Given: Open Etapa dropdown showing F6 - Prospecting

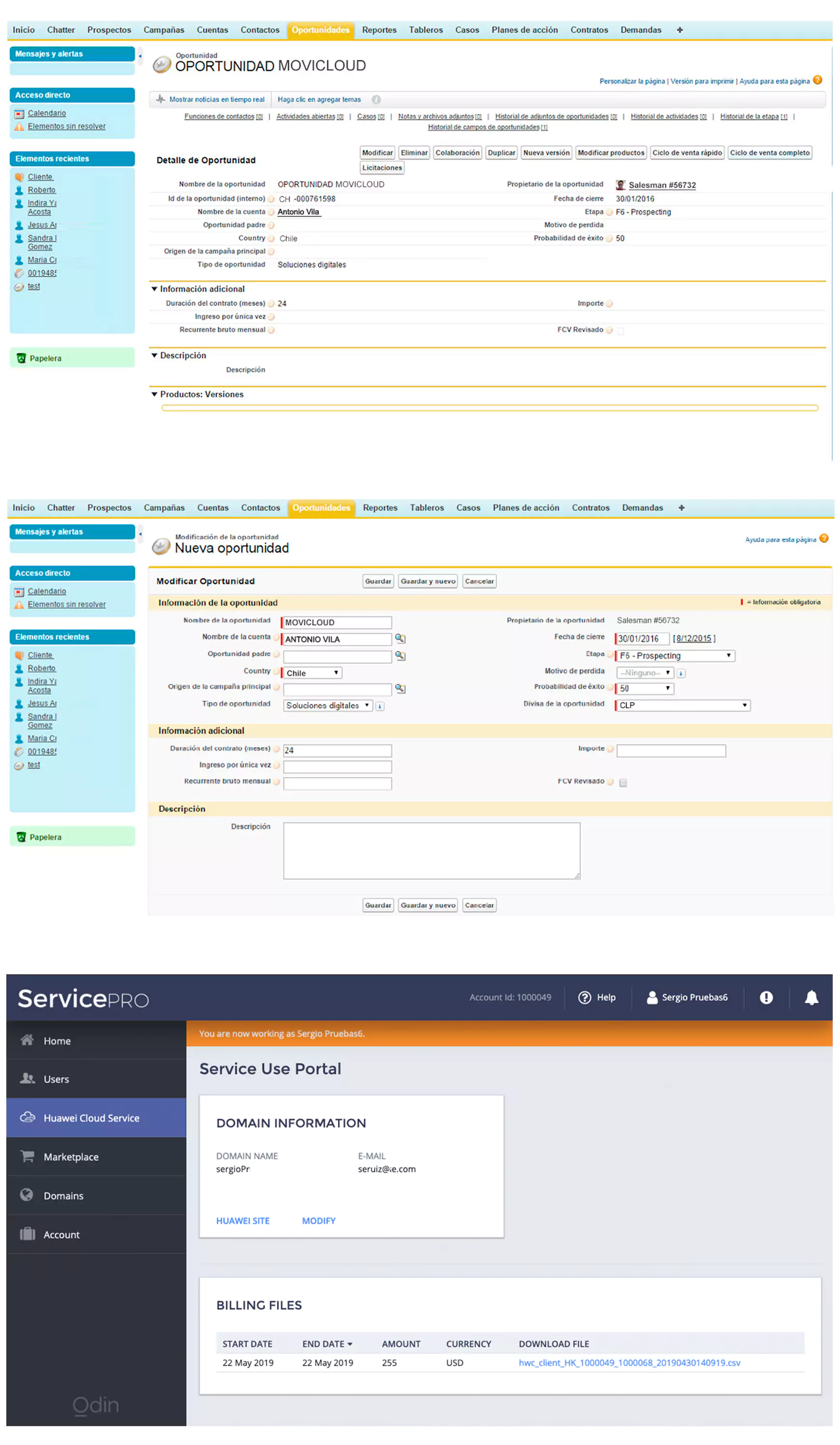Looking at the screenshot, I should tap(675, 656).
